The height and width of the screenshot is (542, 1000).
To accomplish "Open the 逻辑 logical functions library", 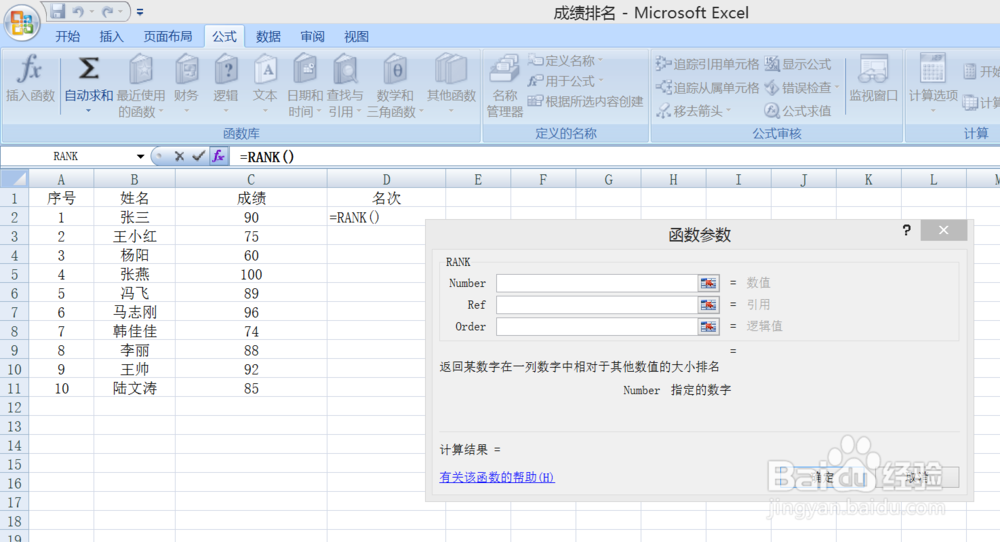I will pos(226,84).
